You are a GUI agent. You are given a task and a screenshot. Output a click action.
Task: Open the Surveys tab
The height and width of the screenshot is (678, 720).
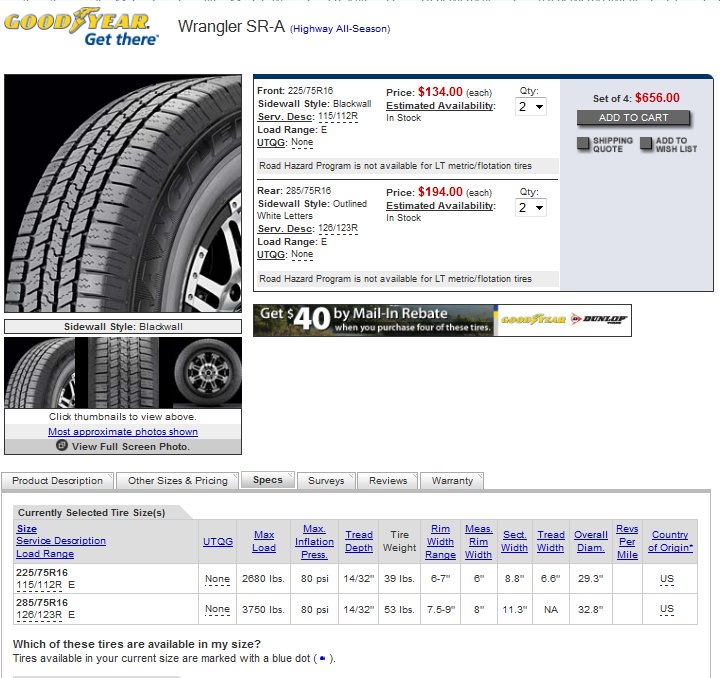click(x=326, y=481)
